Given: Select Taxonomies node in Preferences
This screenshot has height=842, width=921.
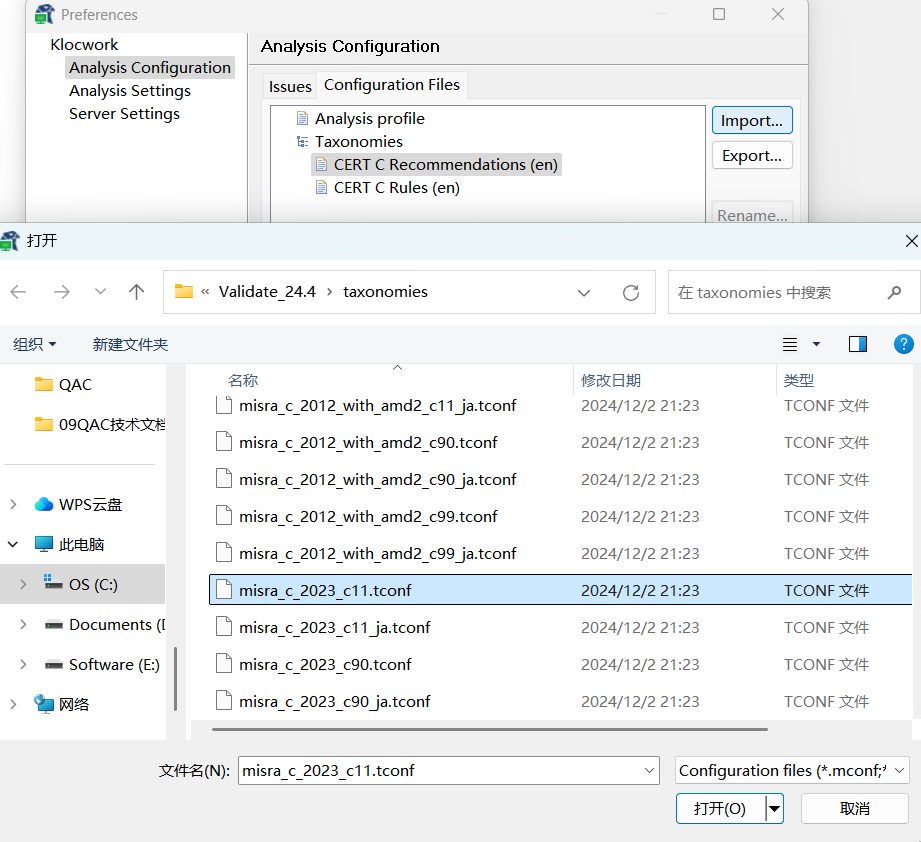Looking at the screenshot, I should tap(358, 142).
